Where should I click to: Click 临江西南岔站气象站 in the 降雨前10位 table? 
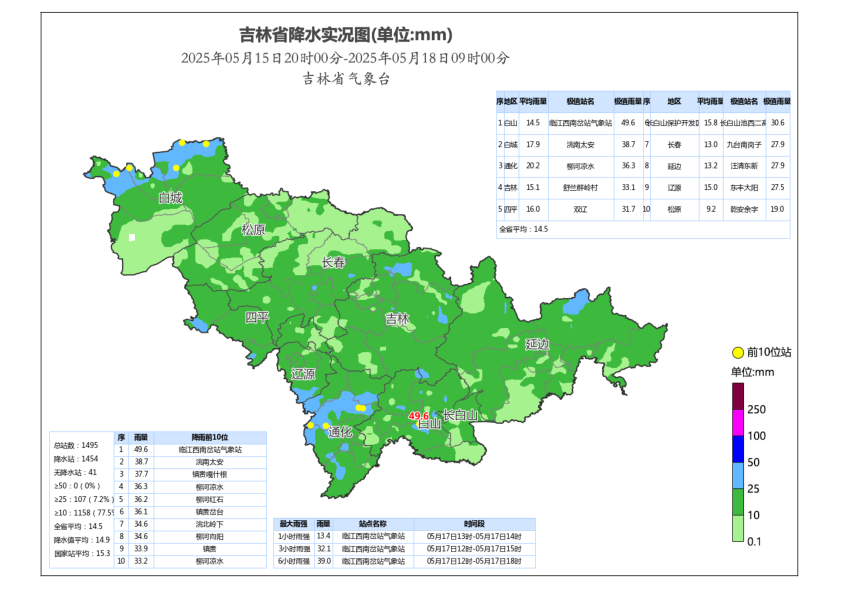[x=210, y=450]
